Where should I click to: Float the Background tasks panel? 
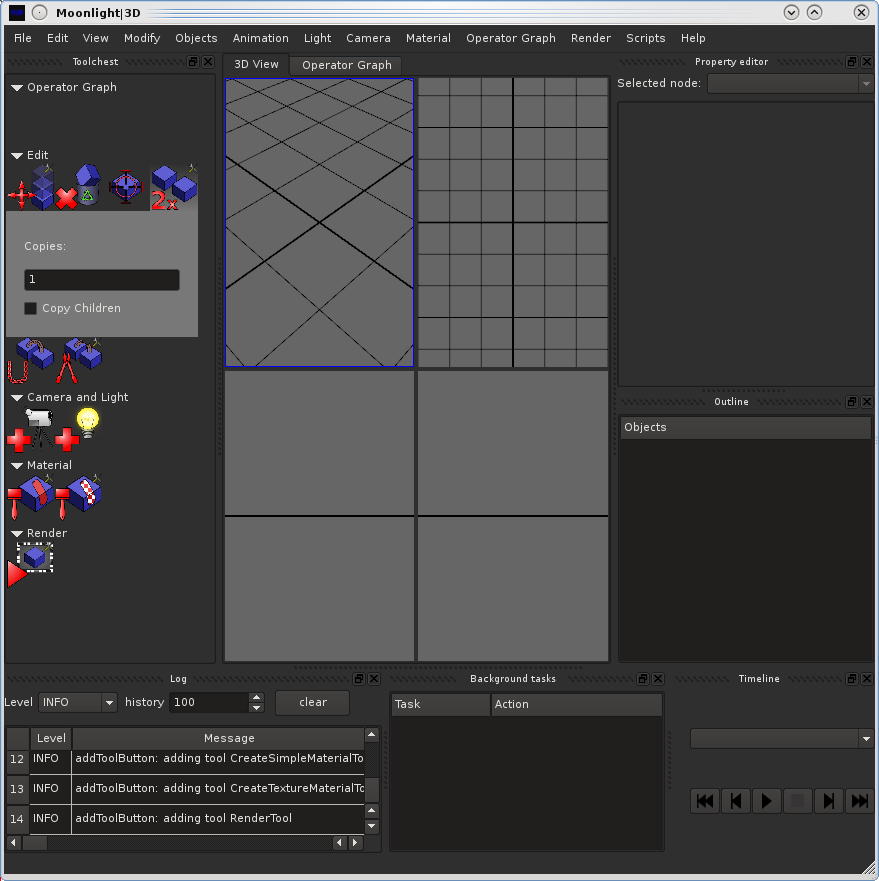643,679
